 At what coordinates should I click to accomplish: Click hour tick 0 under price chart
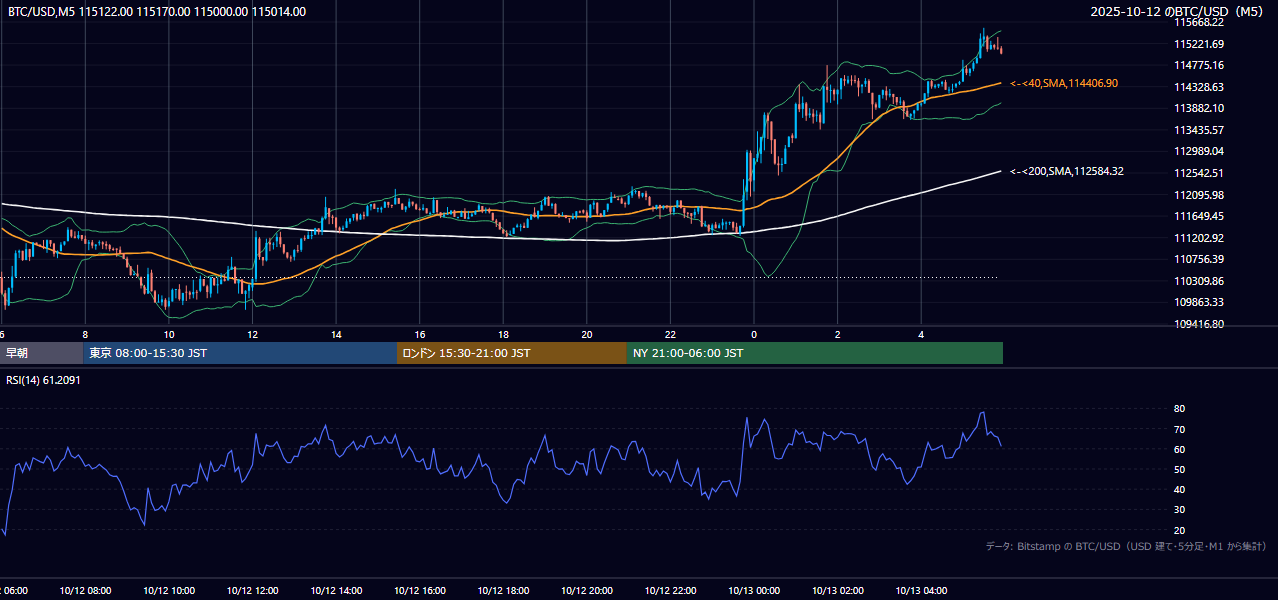(x=754, y=335)
